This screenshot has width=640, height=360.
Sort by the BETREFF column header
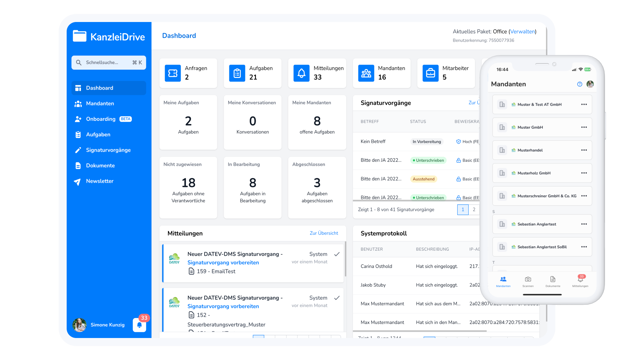[369, 122]
